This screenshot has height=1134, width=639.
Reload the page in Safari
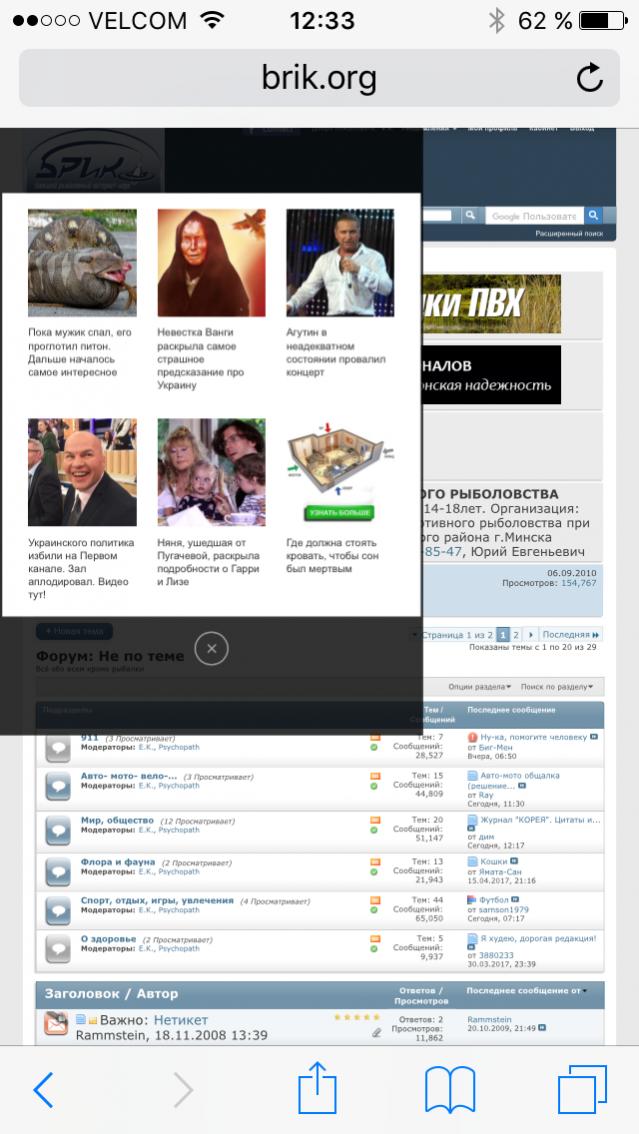coord(590,78)
